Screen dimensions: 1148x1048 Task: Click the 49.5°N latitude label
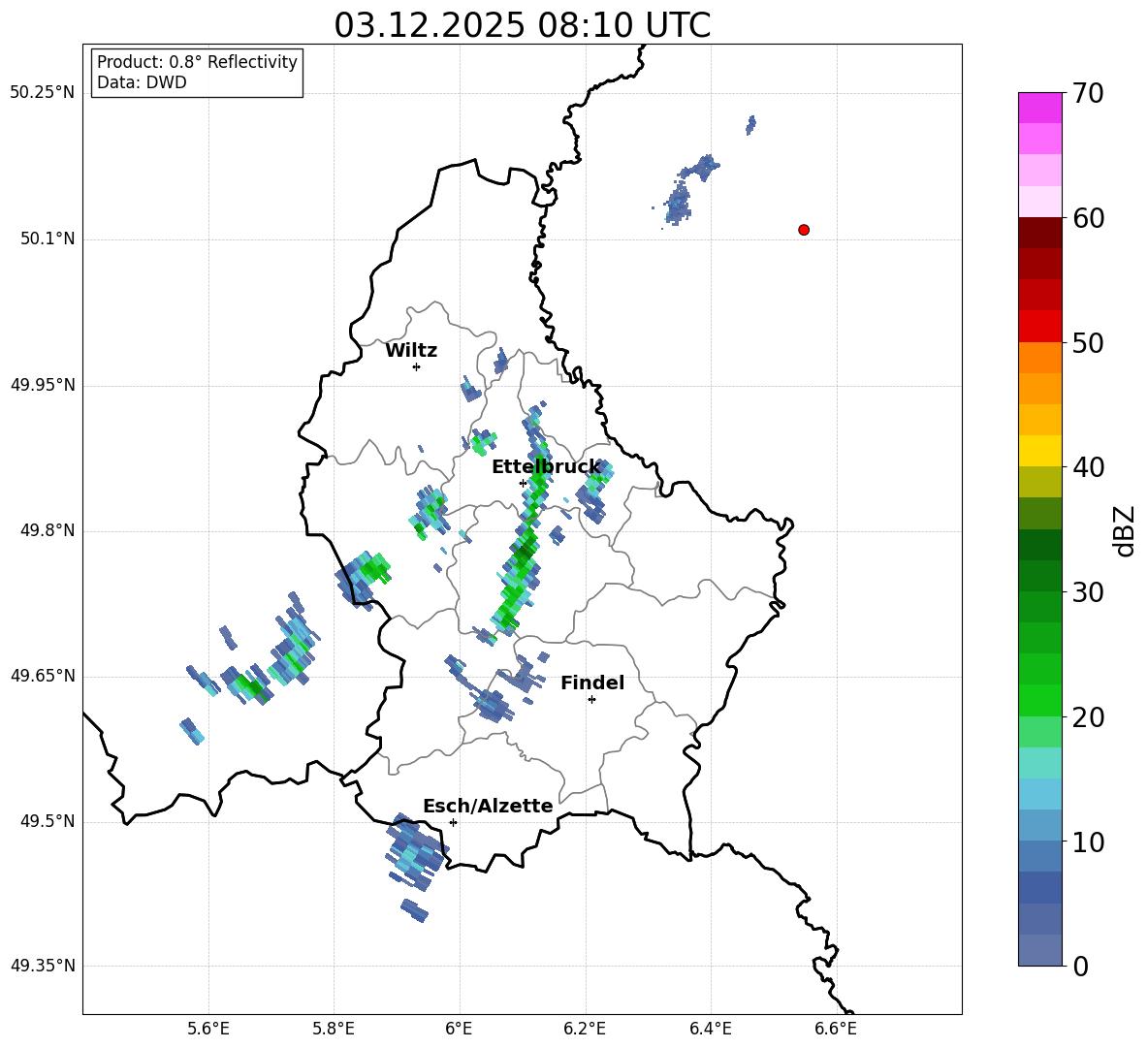click(x=48, y=821)
